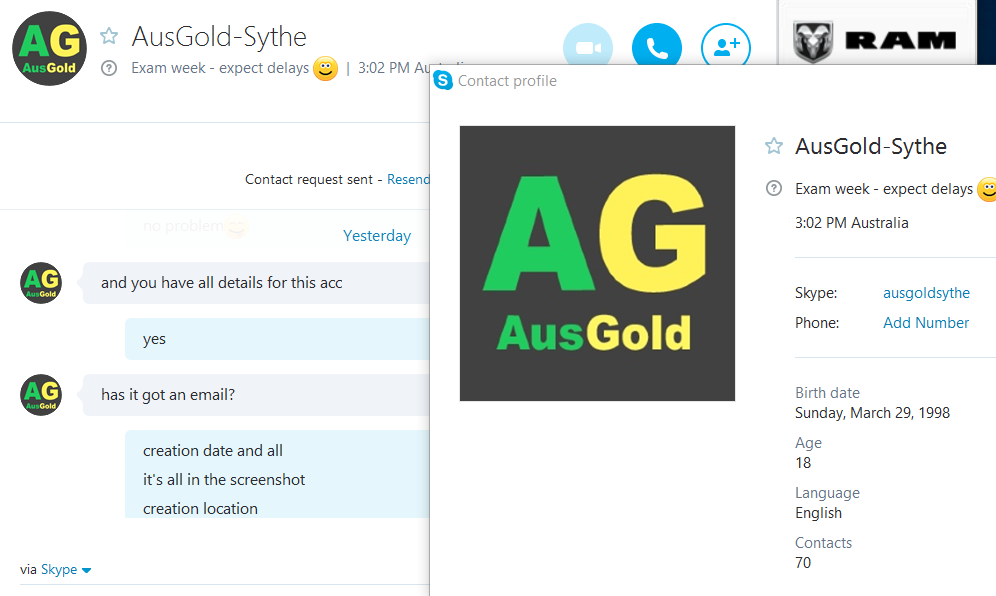Click the Skype logo in Contact profile title
The width and height of the screenshot is (996, 596).
(x=443, y=81)
